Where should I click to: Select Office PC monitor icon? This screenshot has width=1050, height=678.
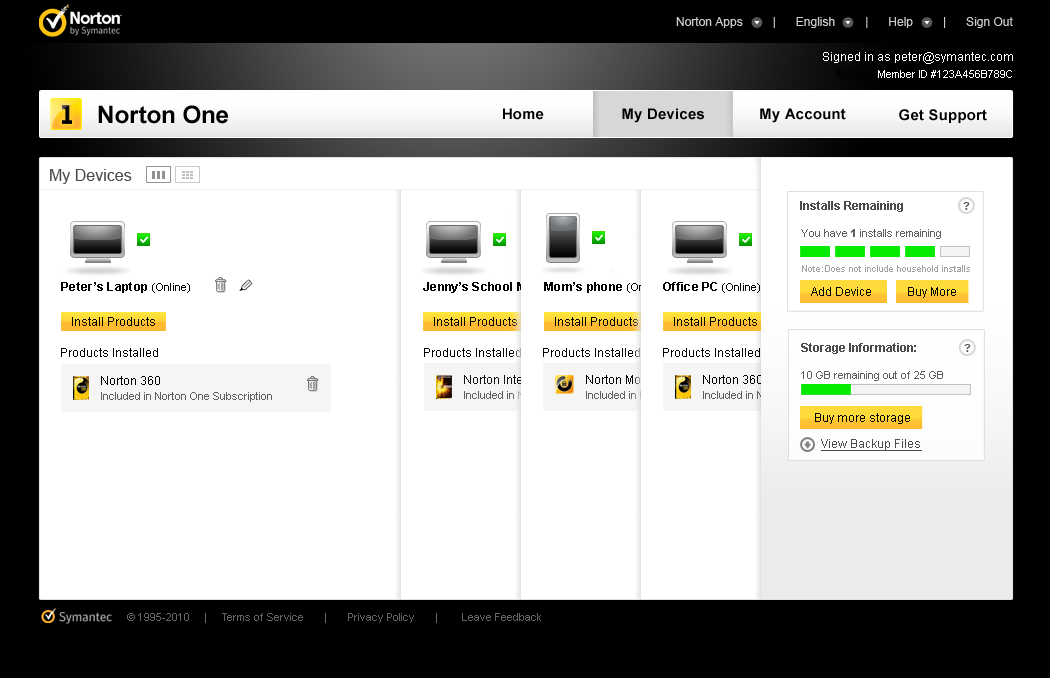699,243
